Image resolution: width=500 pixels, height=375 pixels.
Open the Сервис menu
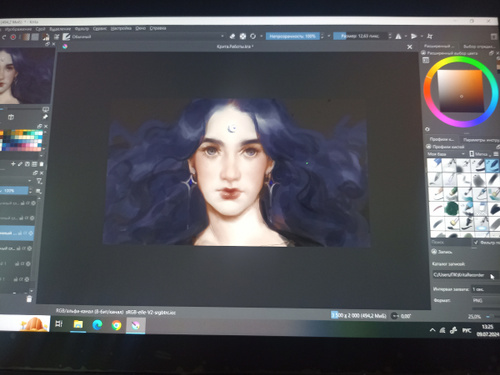pos(100,29)
